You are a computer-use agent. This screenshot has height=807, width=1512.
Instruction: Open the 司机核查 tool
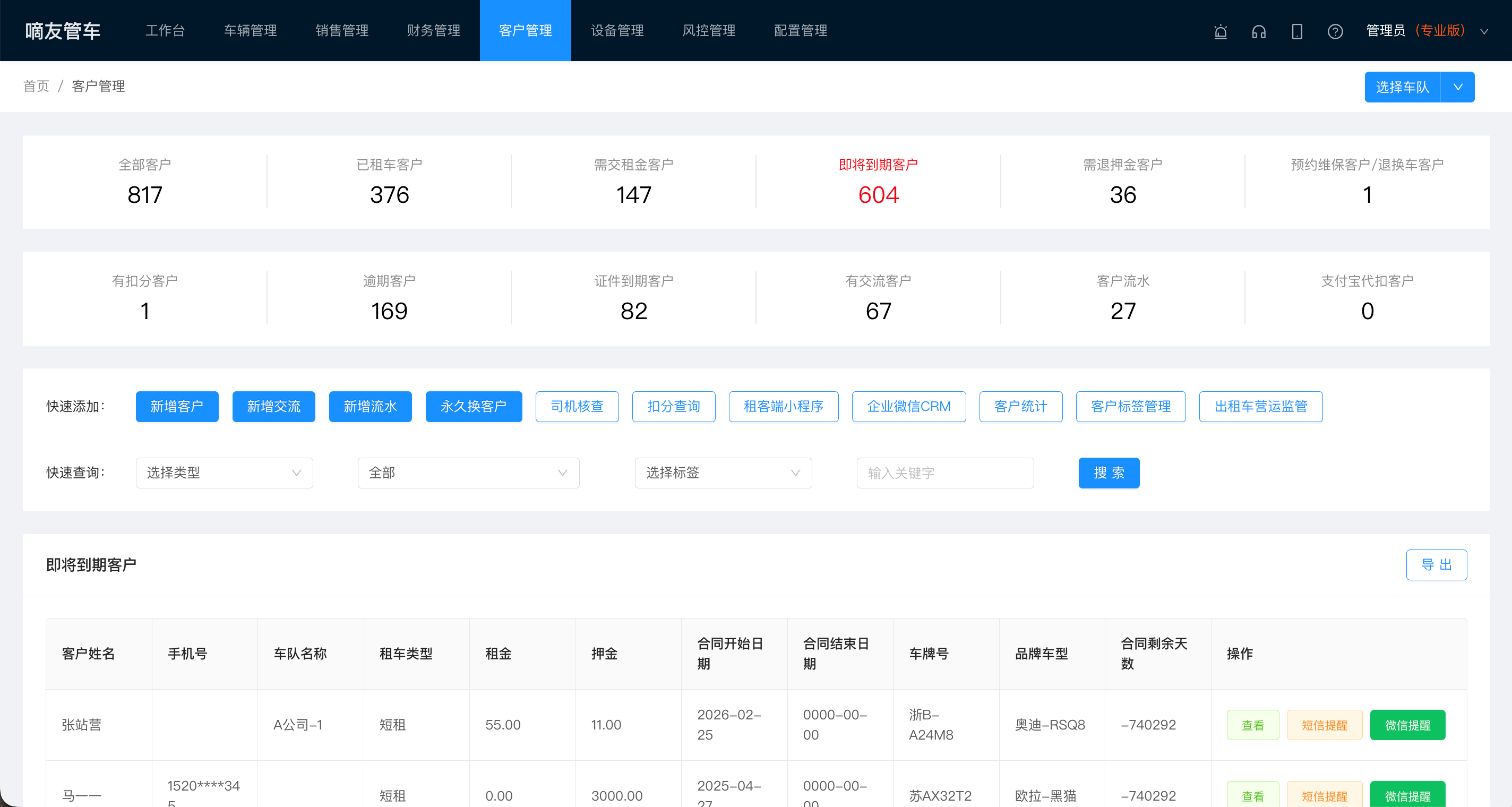(x=577, y=406)
